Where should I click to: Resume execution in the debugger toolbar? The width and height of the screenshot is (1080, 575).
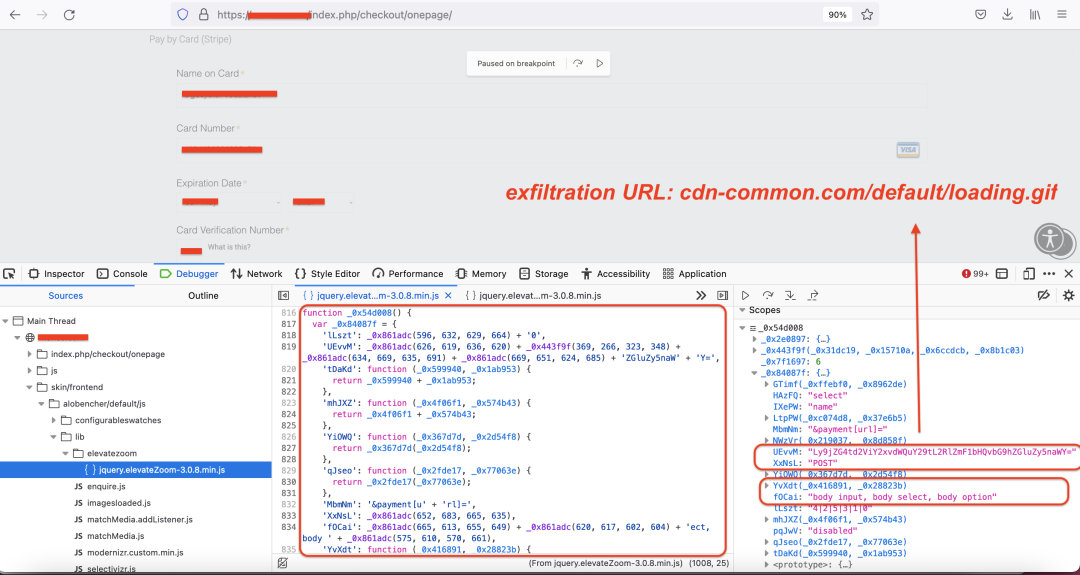coord(745,296)
